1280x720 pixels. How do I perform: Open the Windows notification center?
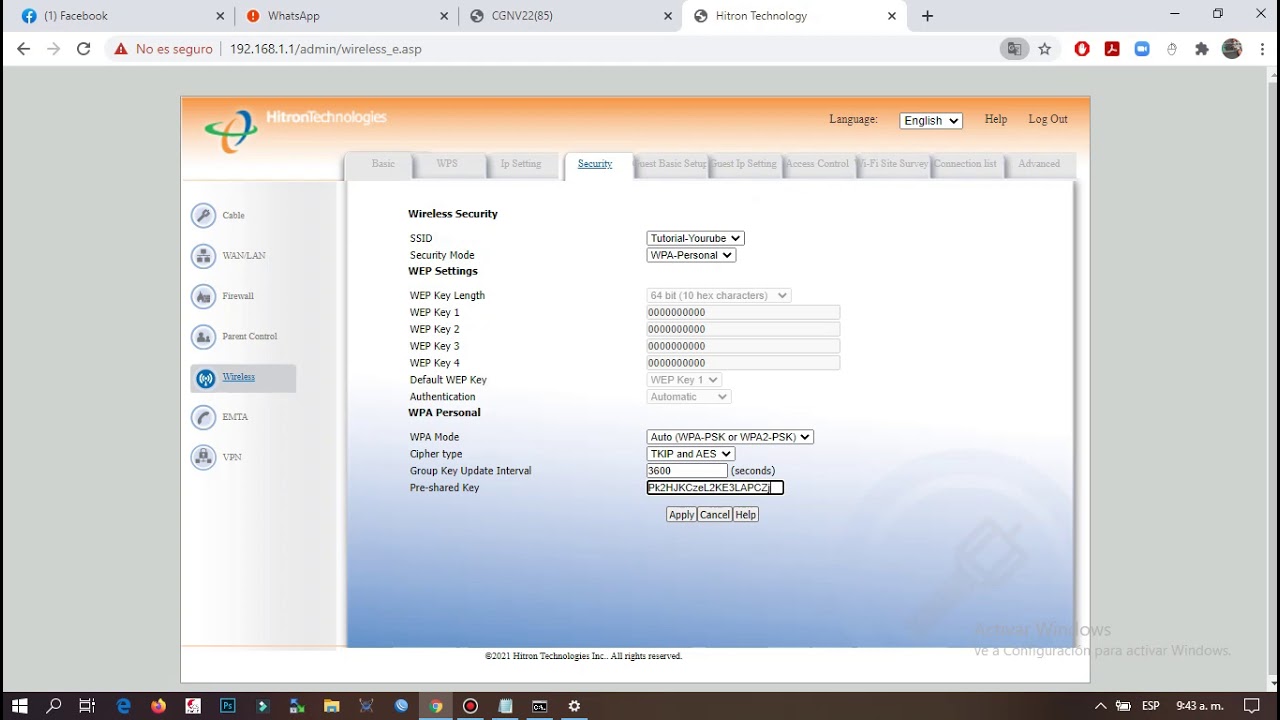(1252, 706)
